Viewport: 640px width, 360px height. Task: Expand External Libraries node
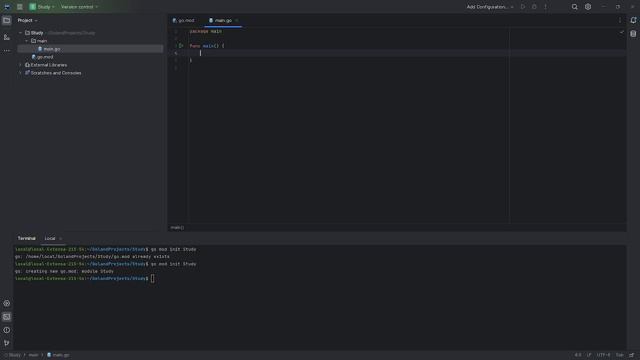tap(20, 65)
